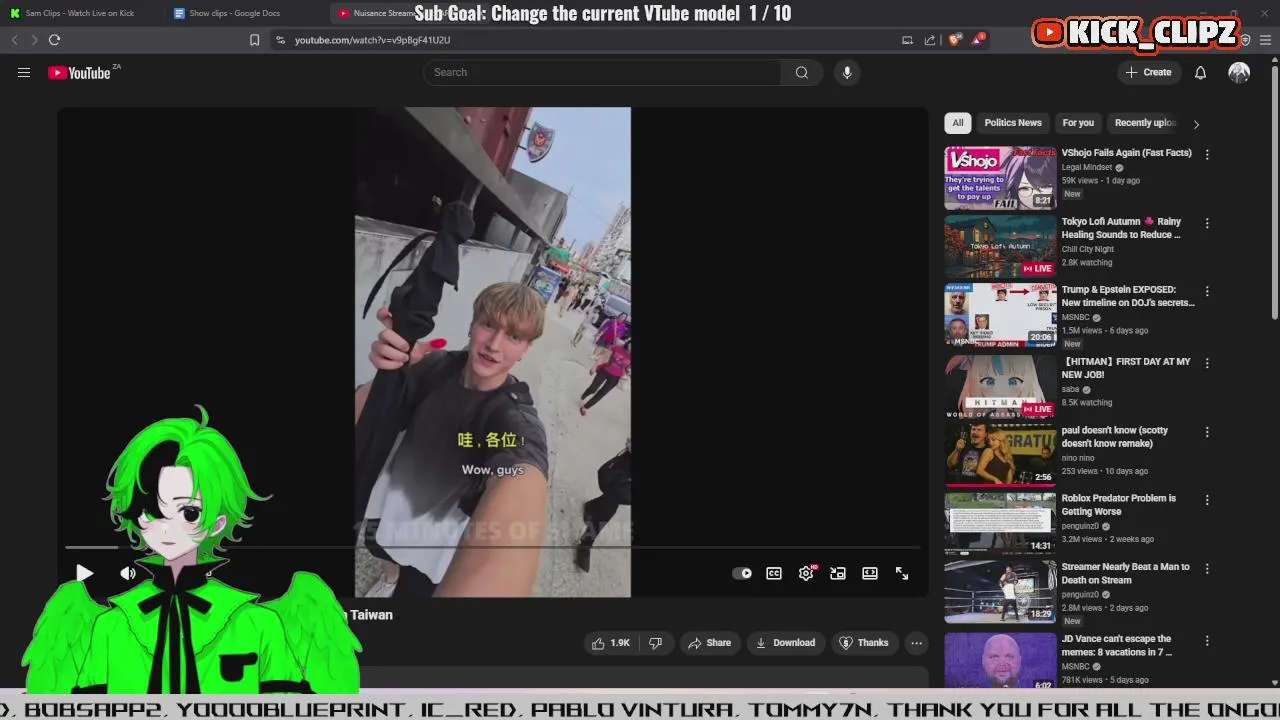
Task: Switch to theater mode icon
Action: click(x=870, y=573)
